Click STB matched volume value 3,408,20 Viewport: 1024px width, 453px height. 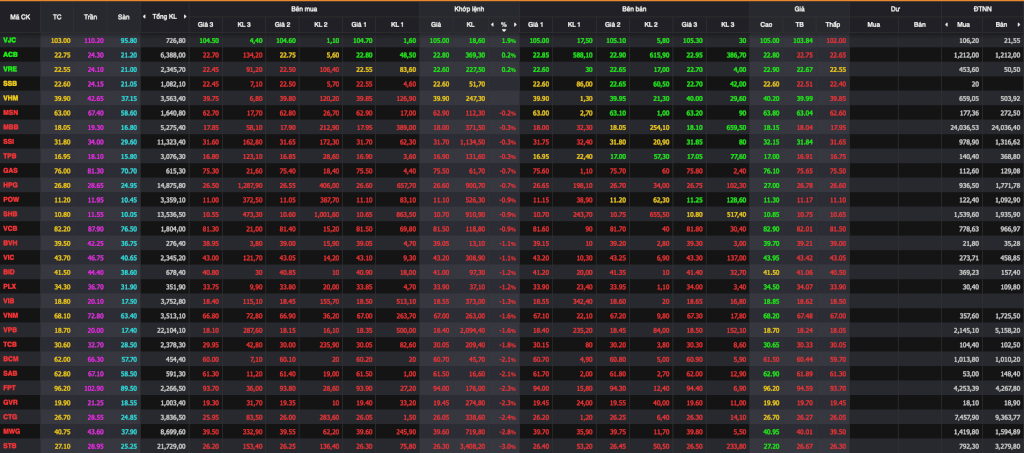click(x=473, y=444)
